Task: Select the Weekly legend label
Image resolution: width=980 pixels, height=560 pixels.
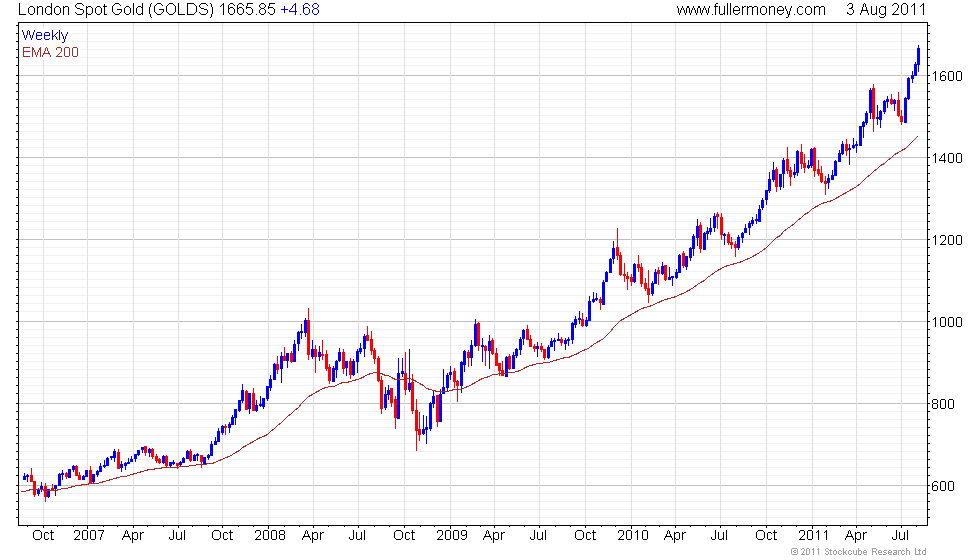Action: tap(45, 36)
